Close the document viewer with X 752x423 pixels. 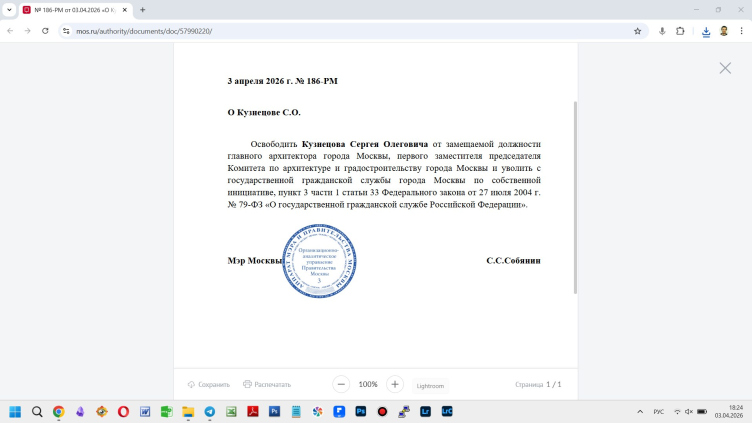[x=725, y=68]
